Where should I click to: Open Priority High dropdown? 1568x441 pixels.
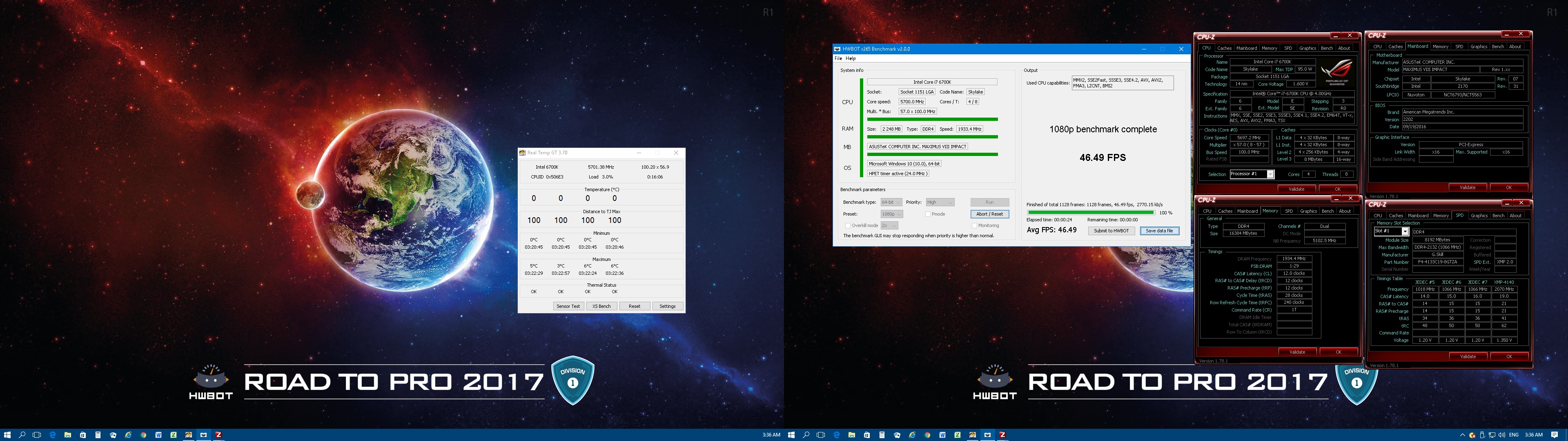pos(940,202)
